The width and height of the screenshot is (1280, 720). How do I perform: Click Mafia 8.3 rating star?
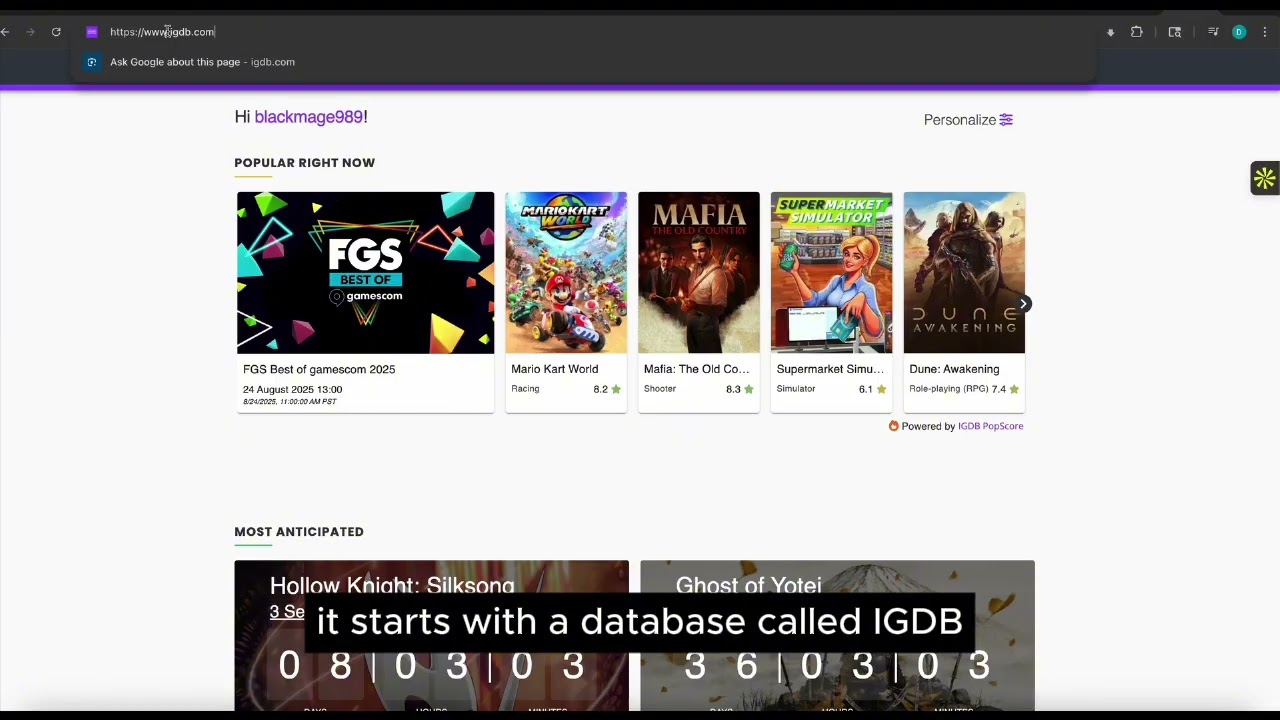point(749,389)
